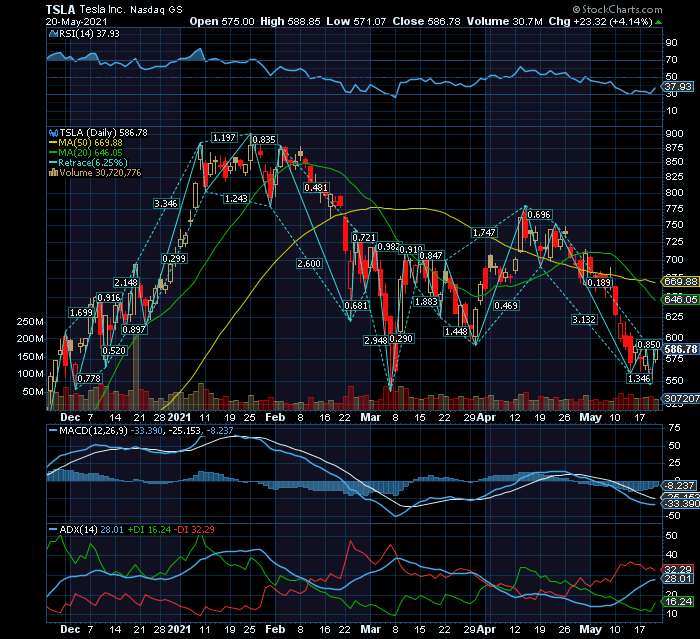Image resolution: width=700 pixels, height=639 pixels.
Task: Click the green up-arrow beside Chg
Action: [658, 22]
